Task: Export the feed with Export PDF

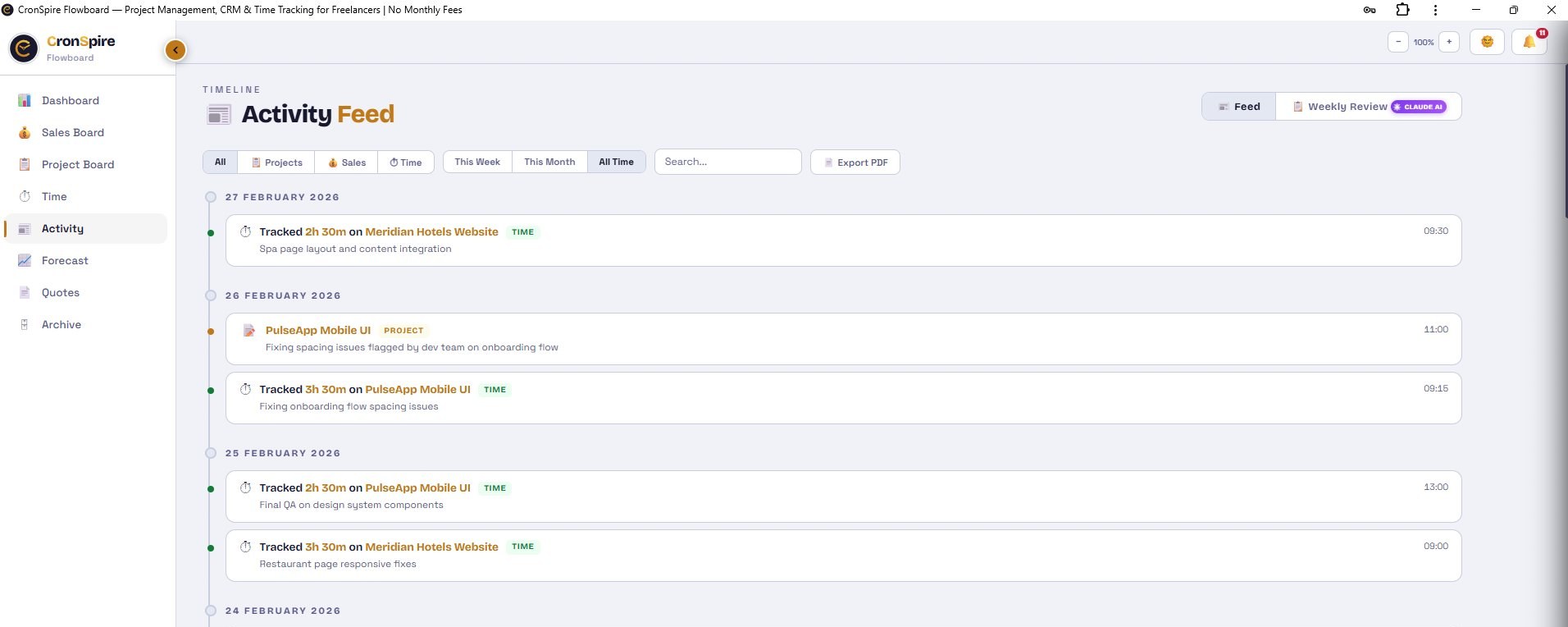Action: (x=855, y=162)
